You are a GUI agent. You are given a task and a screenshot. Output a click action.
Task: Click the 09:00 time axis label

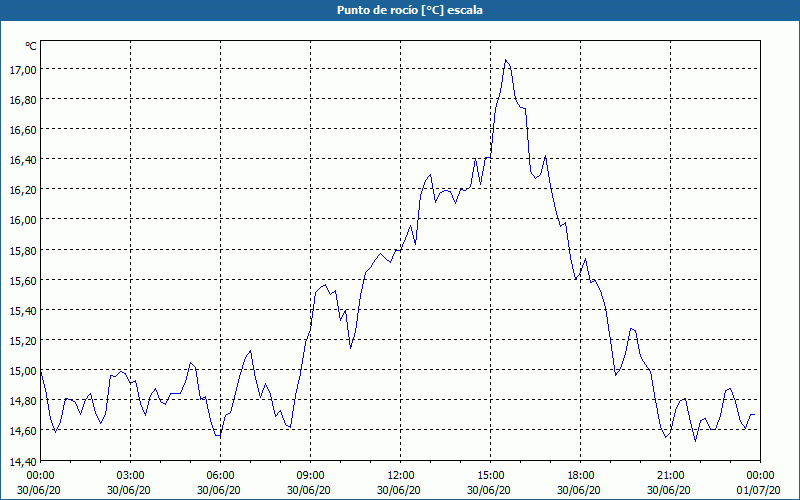pyautogui.click(x=311, y=476)
